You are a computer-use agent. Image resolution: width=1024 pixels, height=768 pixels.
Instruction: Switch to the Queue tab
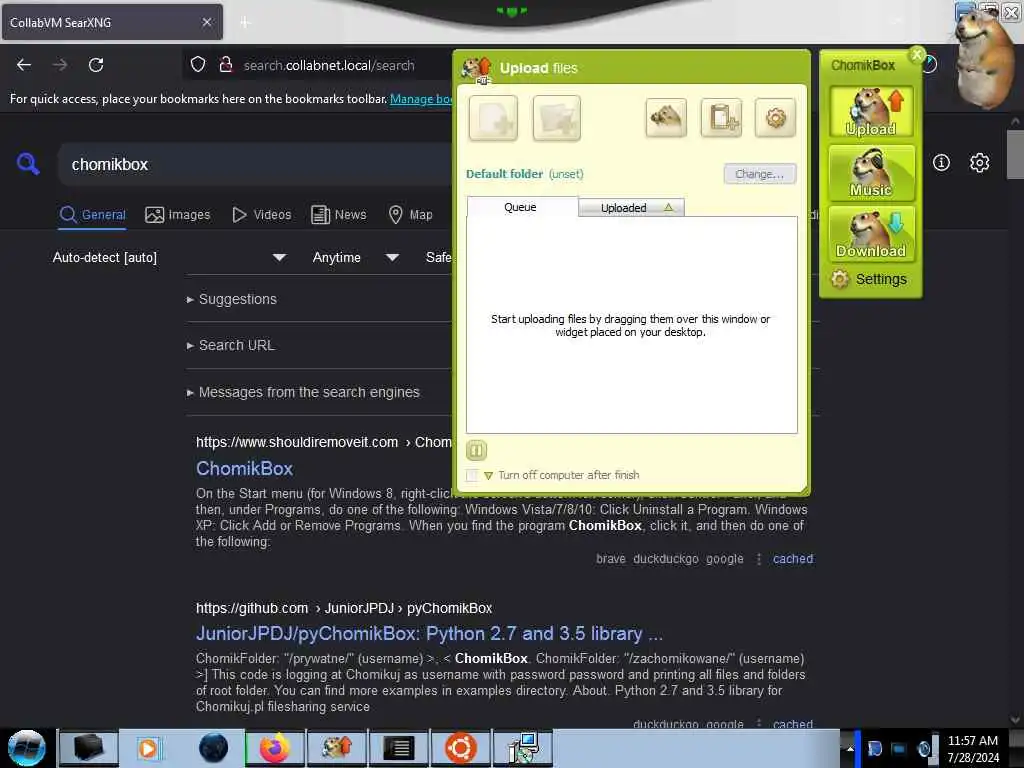pyautogui.click(x=522, y=207)
